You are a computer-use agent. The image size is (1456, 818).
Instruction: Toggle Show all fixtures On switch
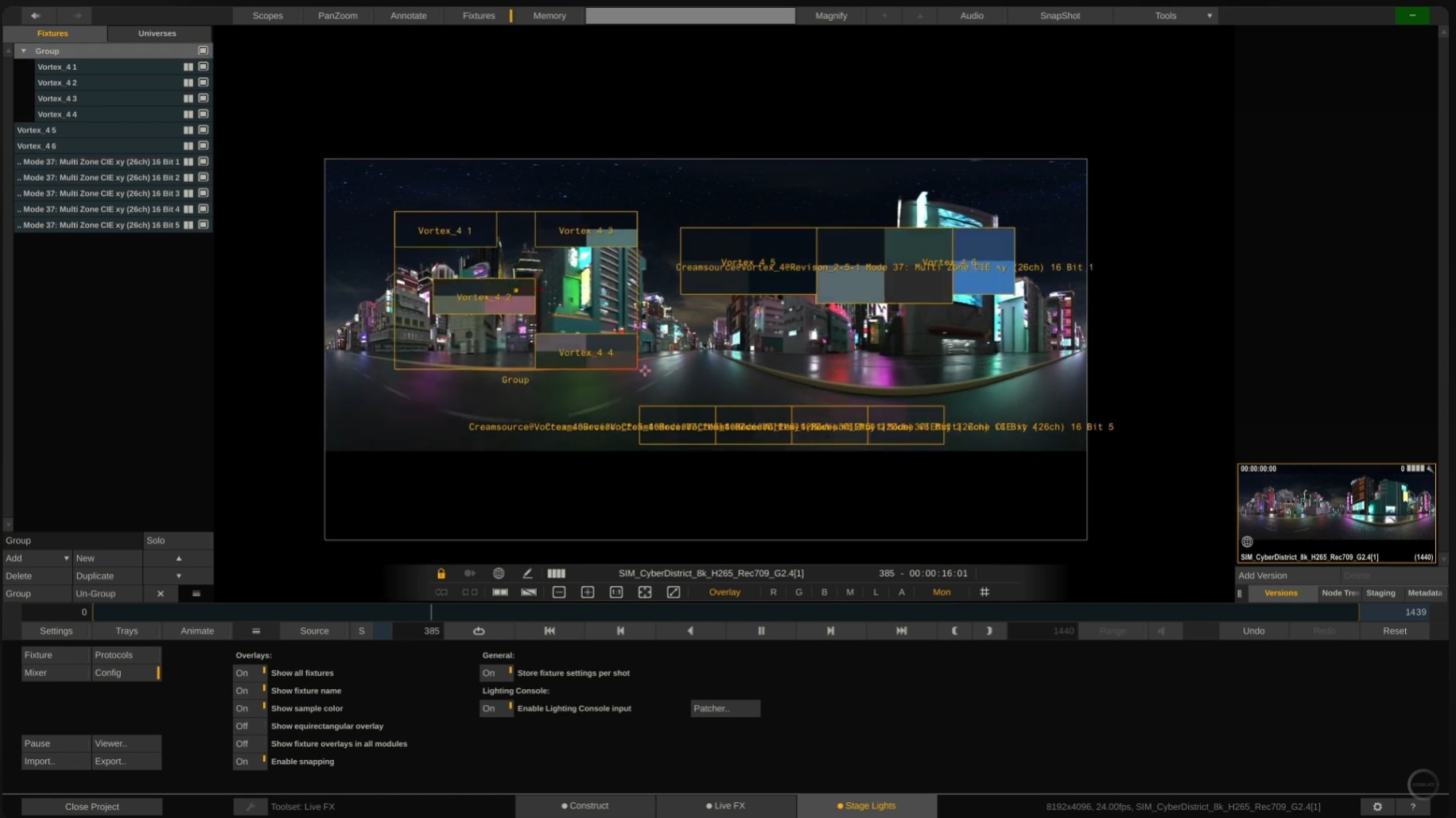point(250,673)
